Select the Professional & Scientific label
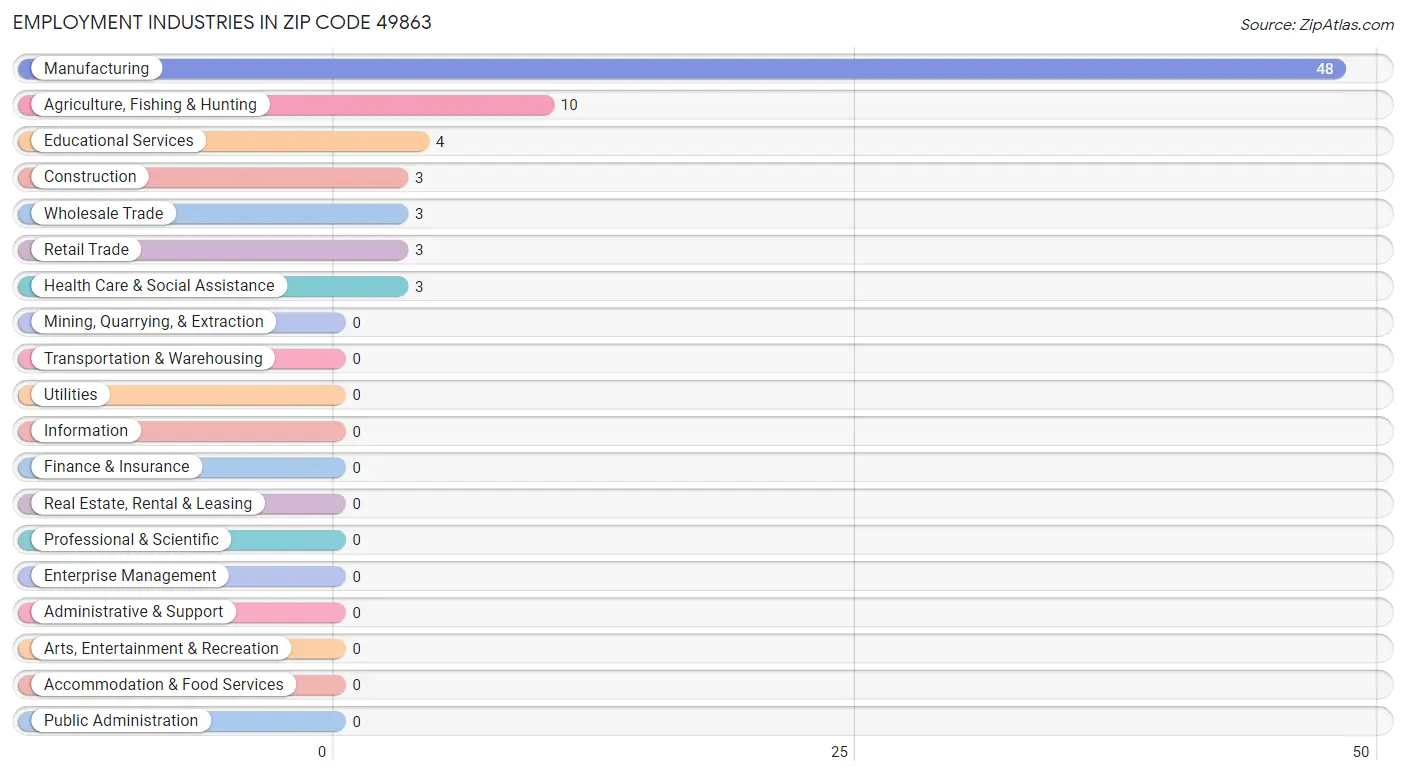Viewport: 1406px width, 776px height. coord(131,539)
